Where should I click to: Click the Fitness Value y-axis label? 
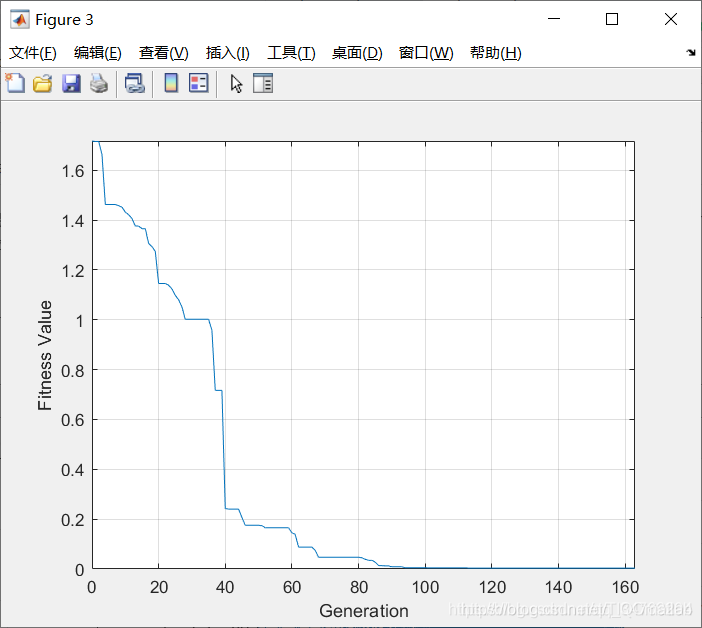(x=45, y=355)
